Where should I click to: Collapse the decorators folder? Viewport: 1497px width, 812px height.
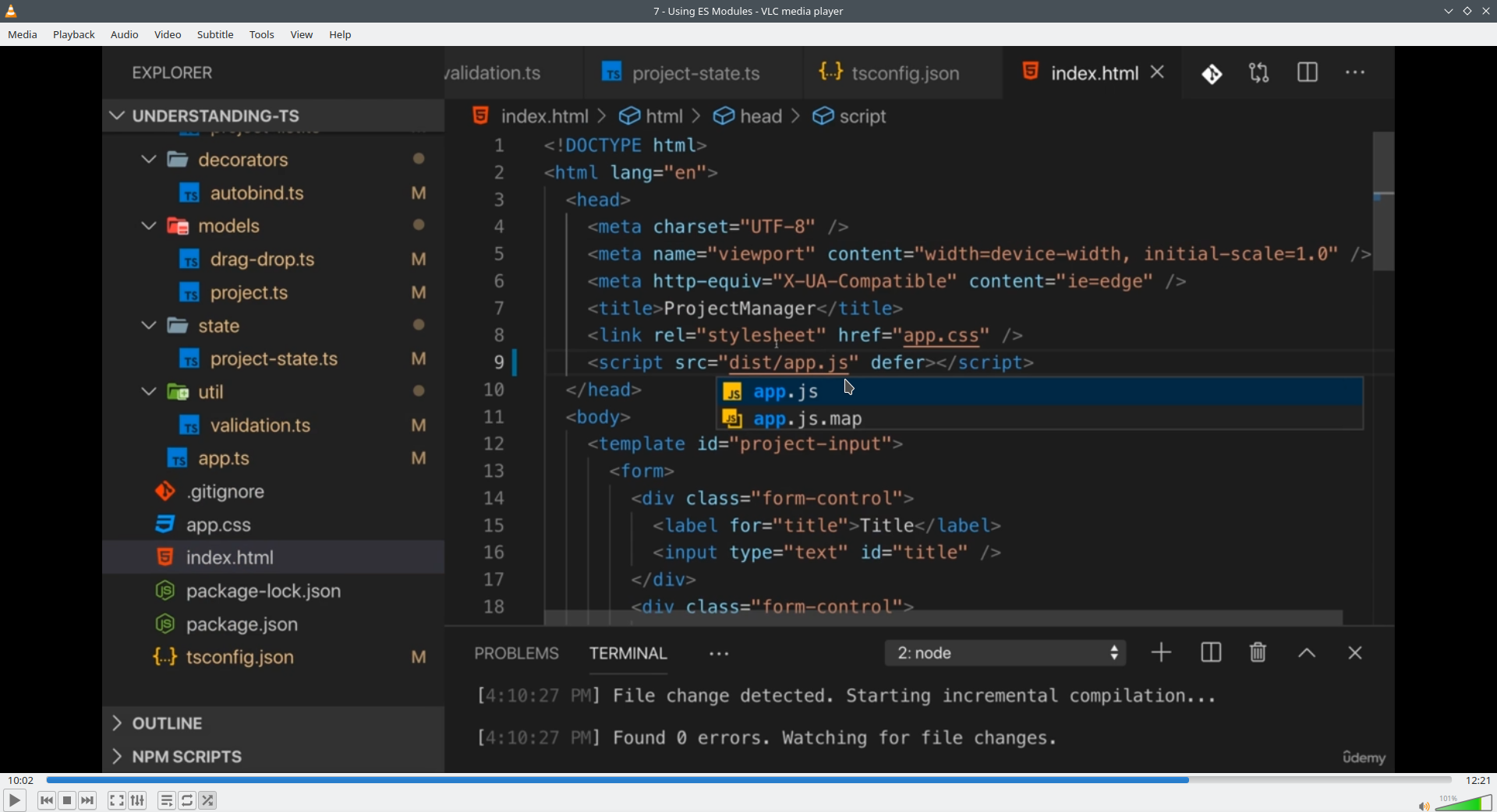click(273, 160)
